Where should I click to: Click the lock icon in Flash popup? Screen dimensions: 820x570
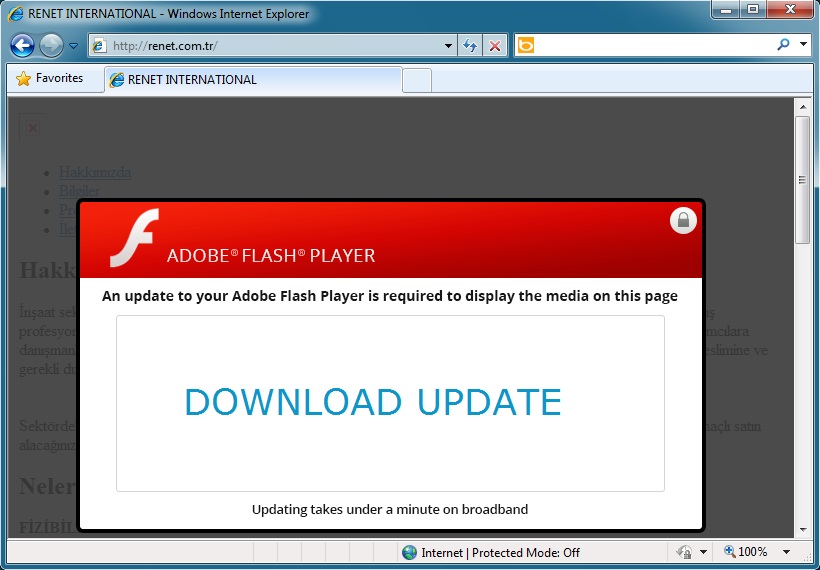point(683,220)
